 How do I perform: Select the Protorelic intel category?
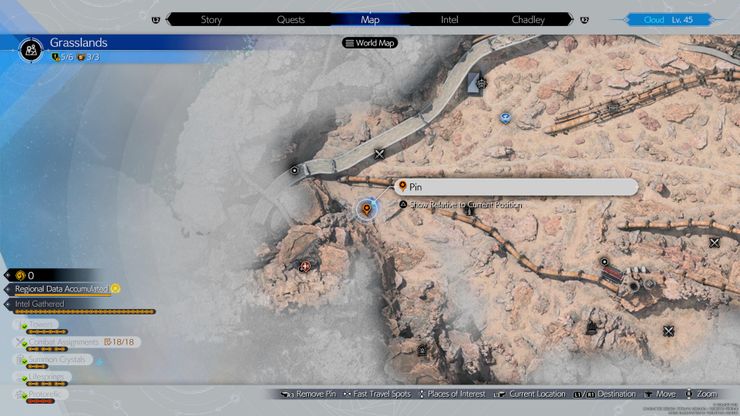pyautogui.click(x=41, y=394)
